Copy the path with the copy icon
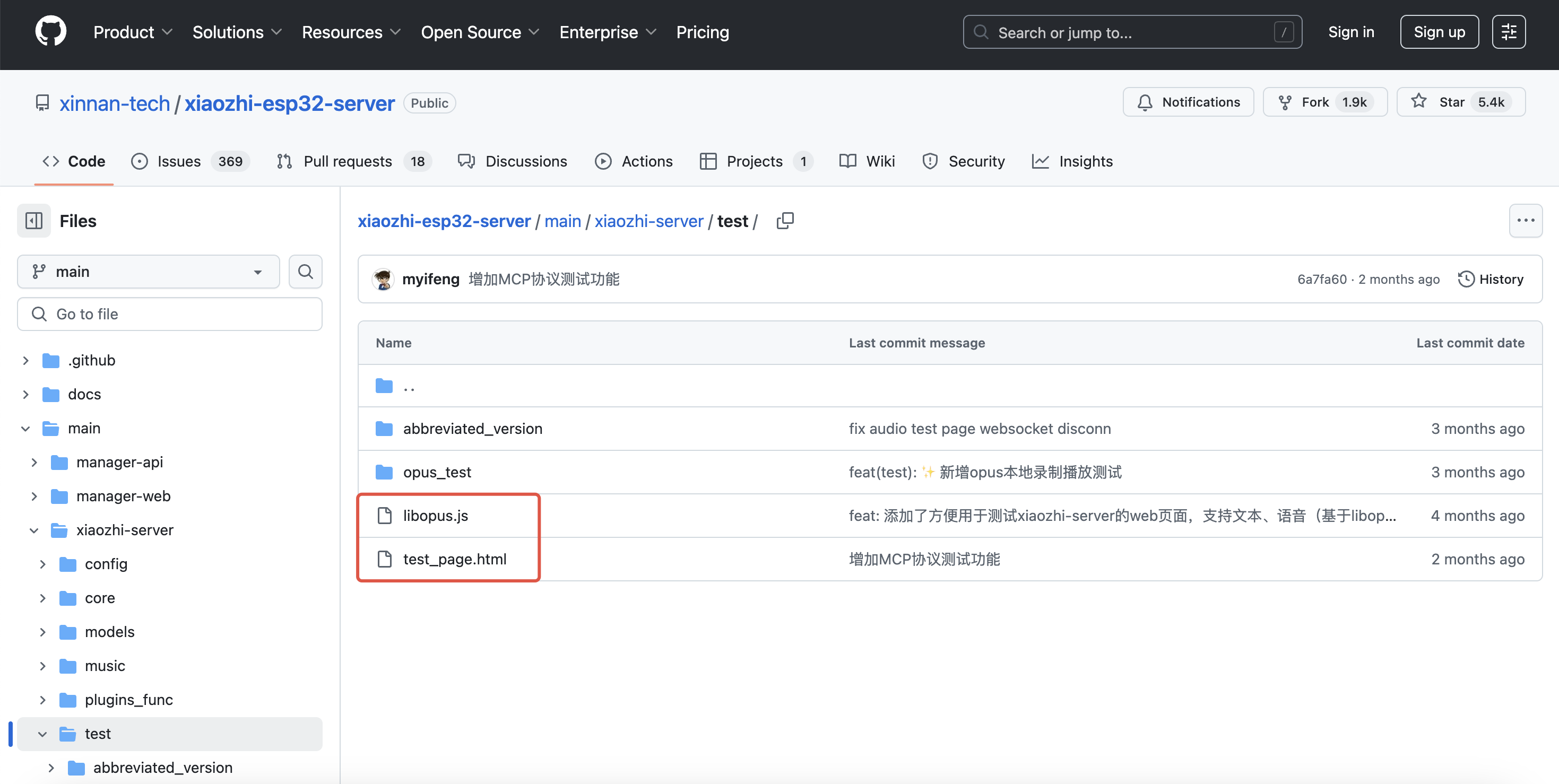1559x784 pixels. coord(785,221)
